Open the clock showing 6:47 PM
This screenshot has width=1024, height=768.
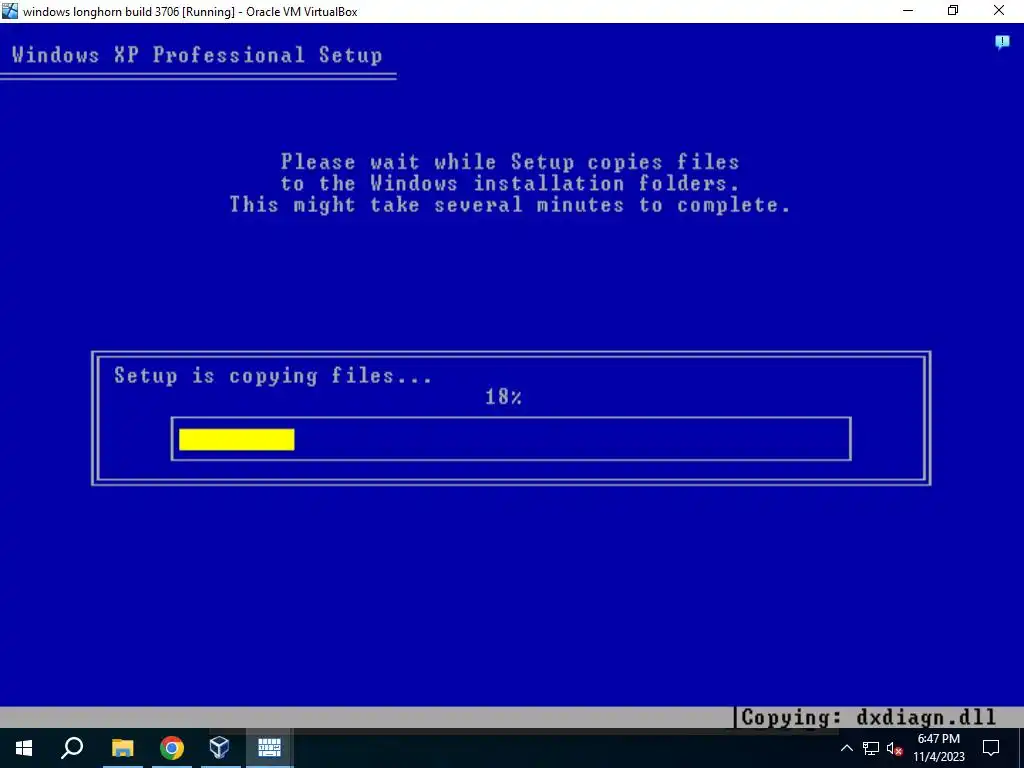938,739
